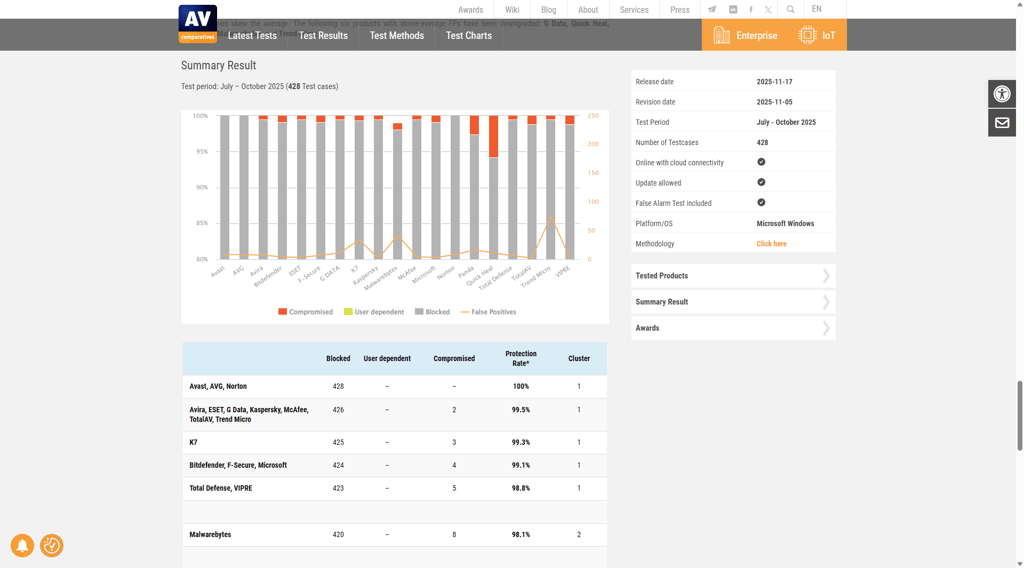Click the Cluster column header
The height and width of the screenshot is (568, 1024).
coord(579,358)
